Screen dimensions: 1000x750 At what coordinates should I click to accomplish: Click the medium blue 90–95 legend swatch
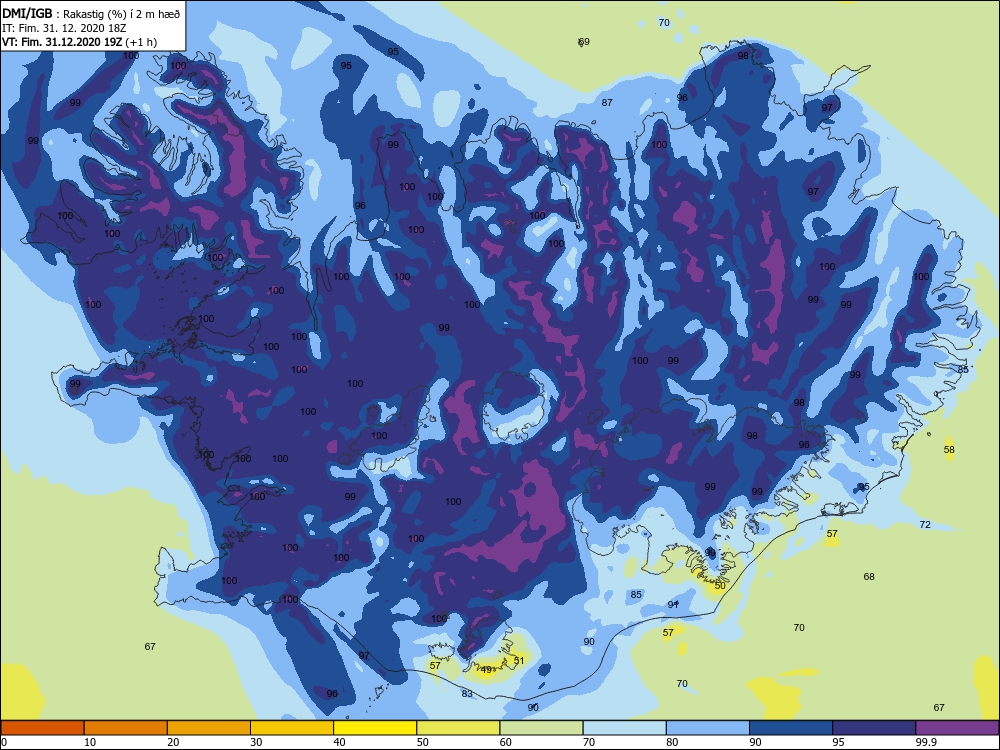click(x=791, y=728)
